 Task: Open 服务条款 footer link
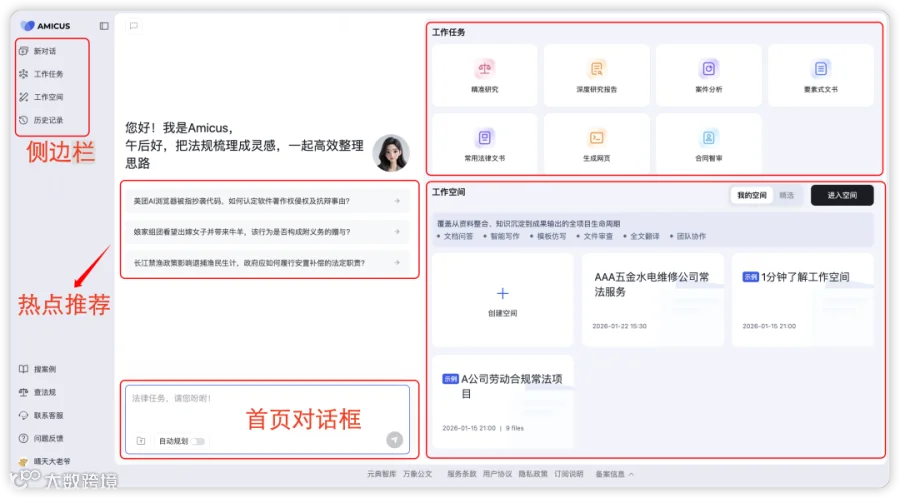(x=461, y=474)
